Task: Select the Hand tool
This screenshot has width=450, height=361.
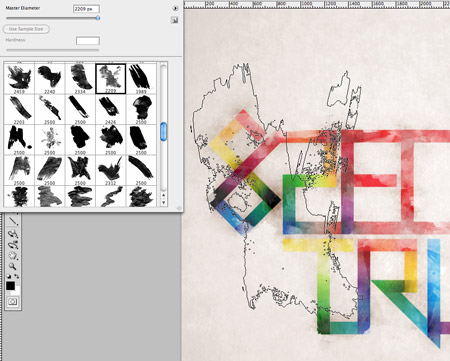Action: point(13,256)
